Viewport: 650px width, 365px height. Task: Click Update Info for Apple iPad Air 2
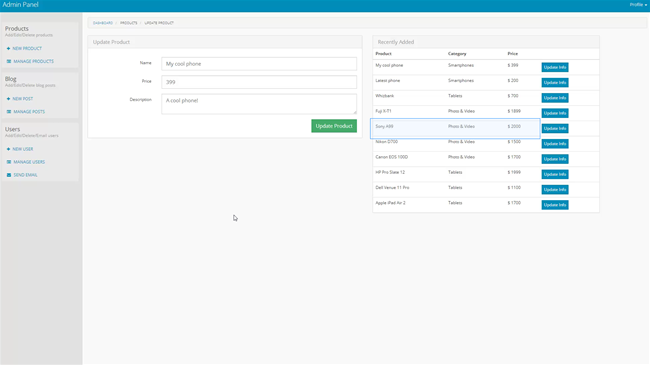click(x=555, y=205)
